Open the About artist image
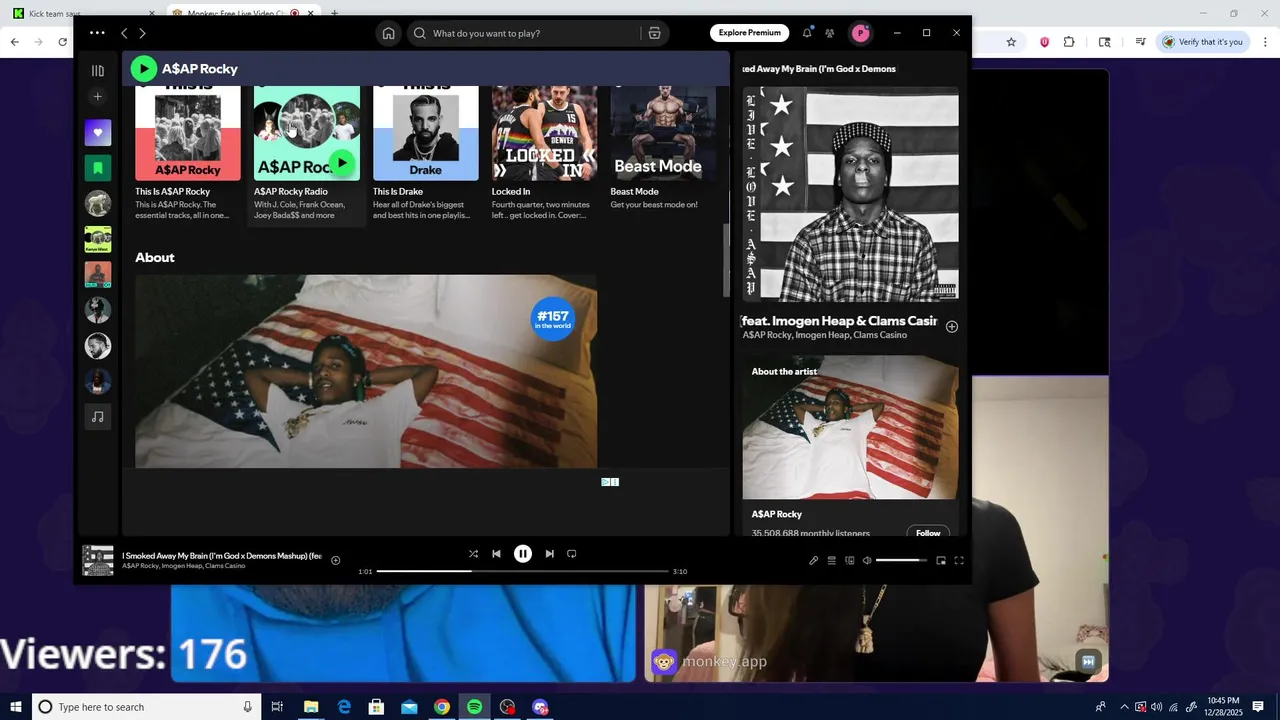Screen dimensions: 1280x720 366,371
